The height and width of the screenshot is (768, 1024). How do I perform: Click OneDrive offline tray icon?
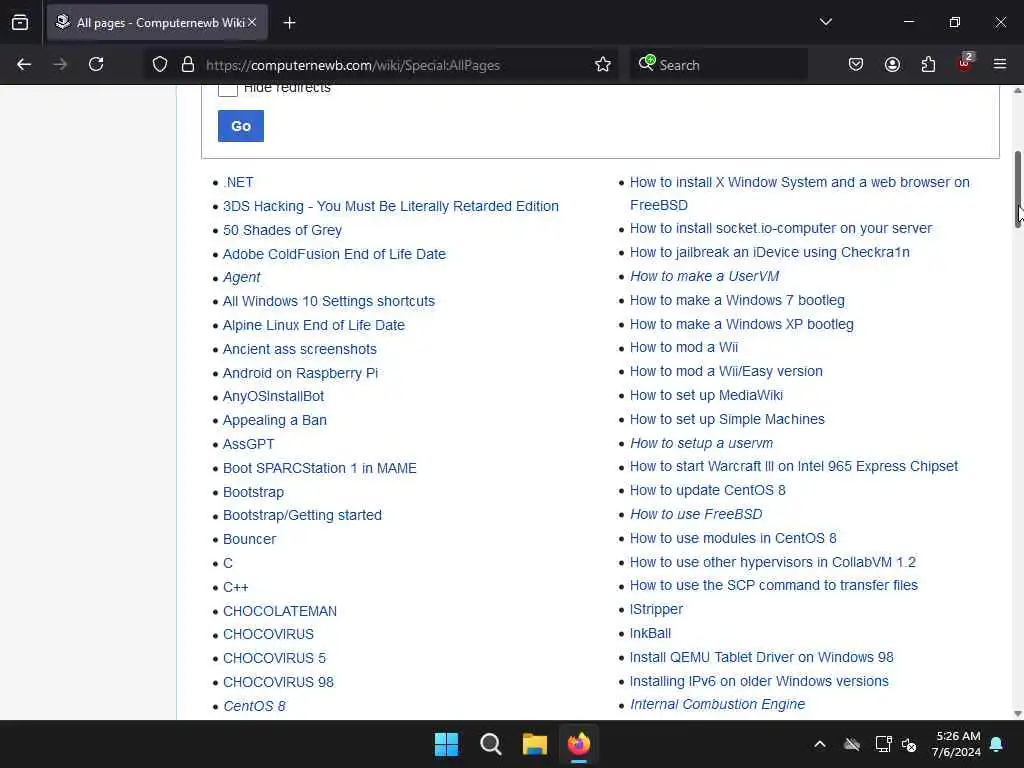click(852, 744)
